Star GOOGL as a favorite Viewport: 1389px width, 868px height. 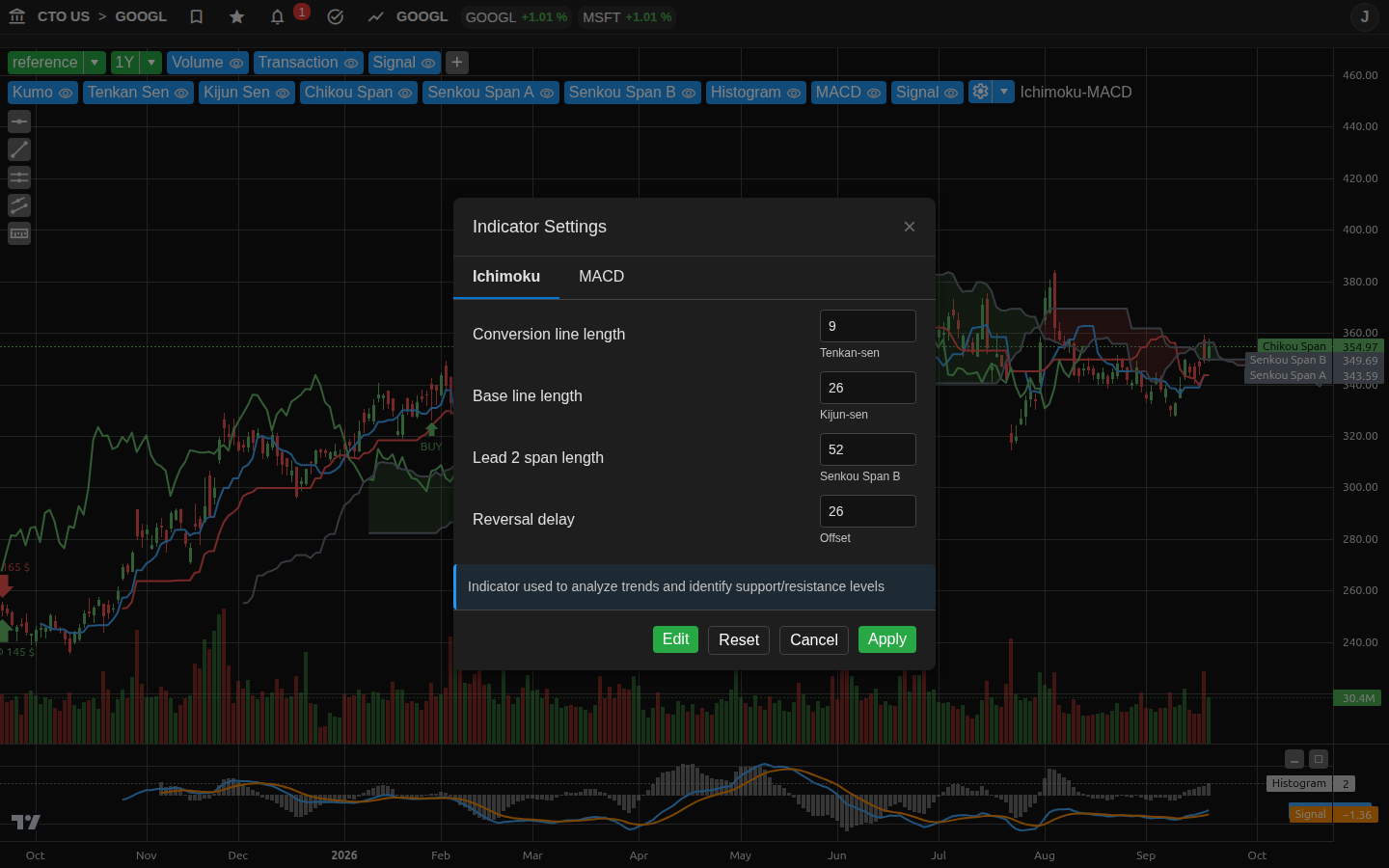click(237, 16)
